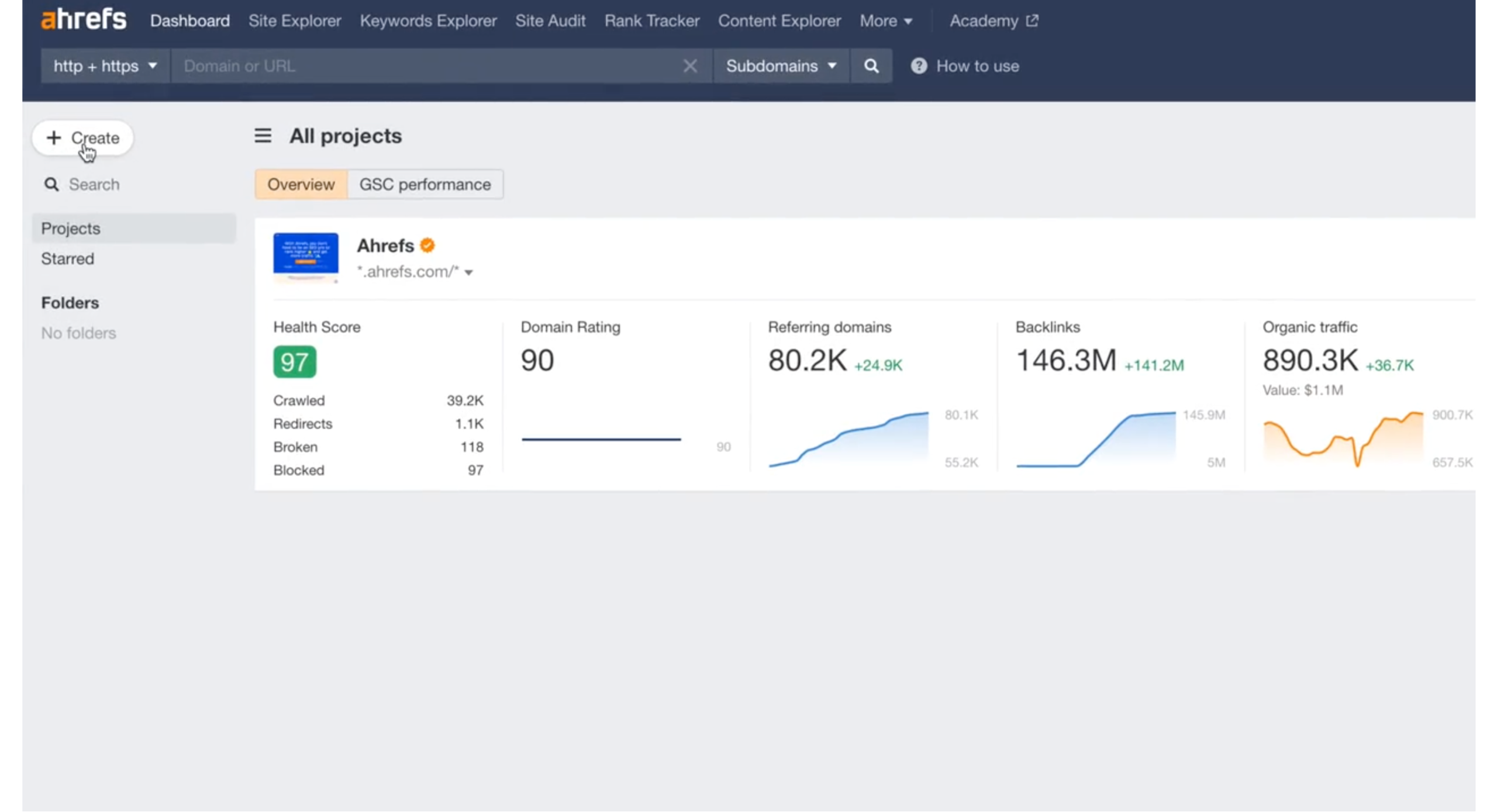The width and height of the screenshot is (1497, 812).
Task: Open Rank Tracker
Action: pyautogui.click(x=652, y=20)
